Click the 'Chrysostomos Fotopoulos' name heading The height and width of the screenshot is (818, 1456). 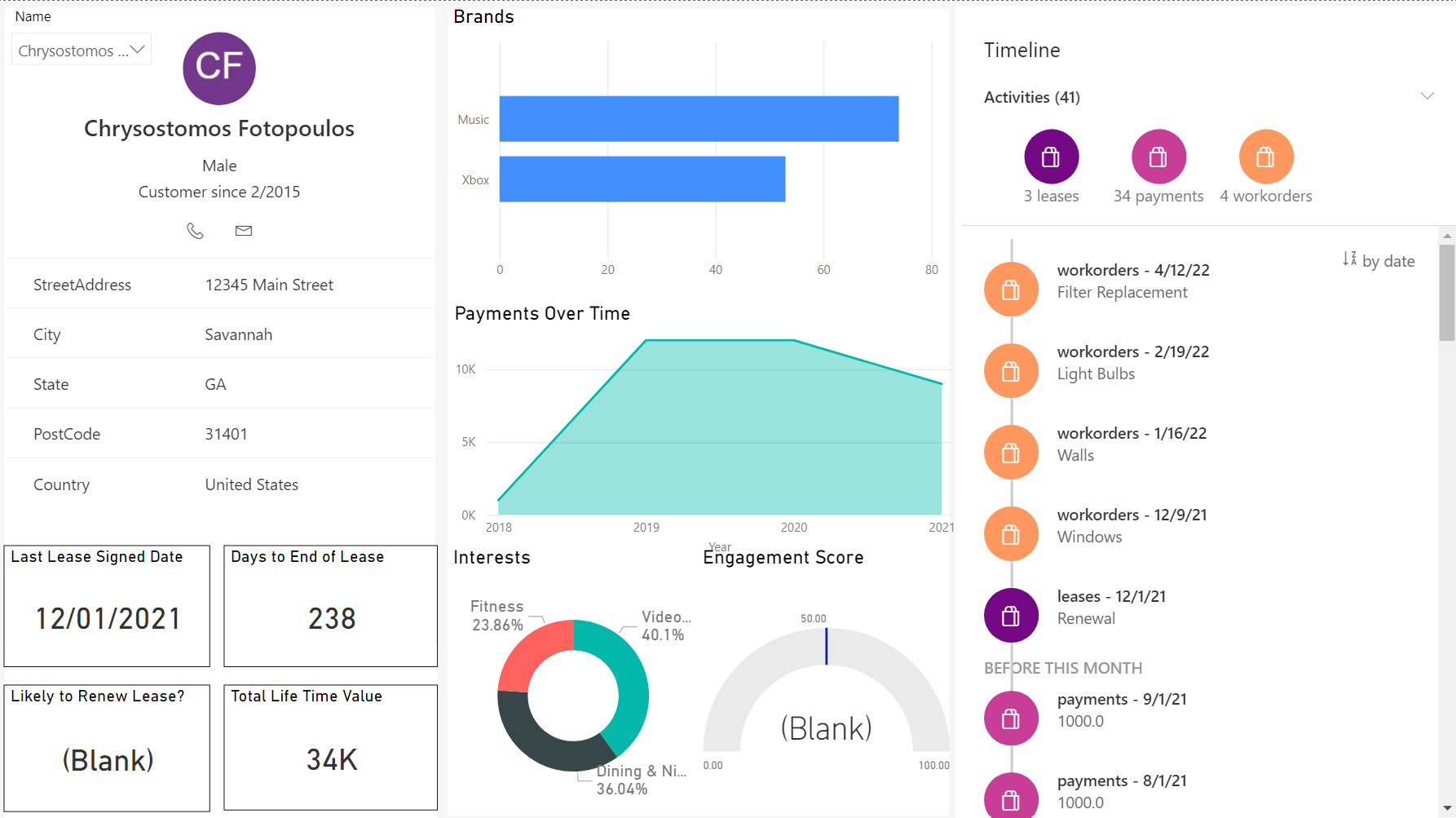coord(219,128)
